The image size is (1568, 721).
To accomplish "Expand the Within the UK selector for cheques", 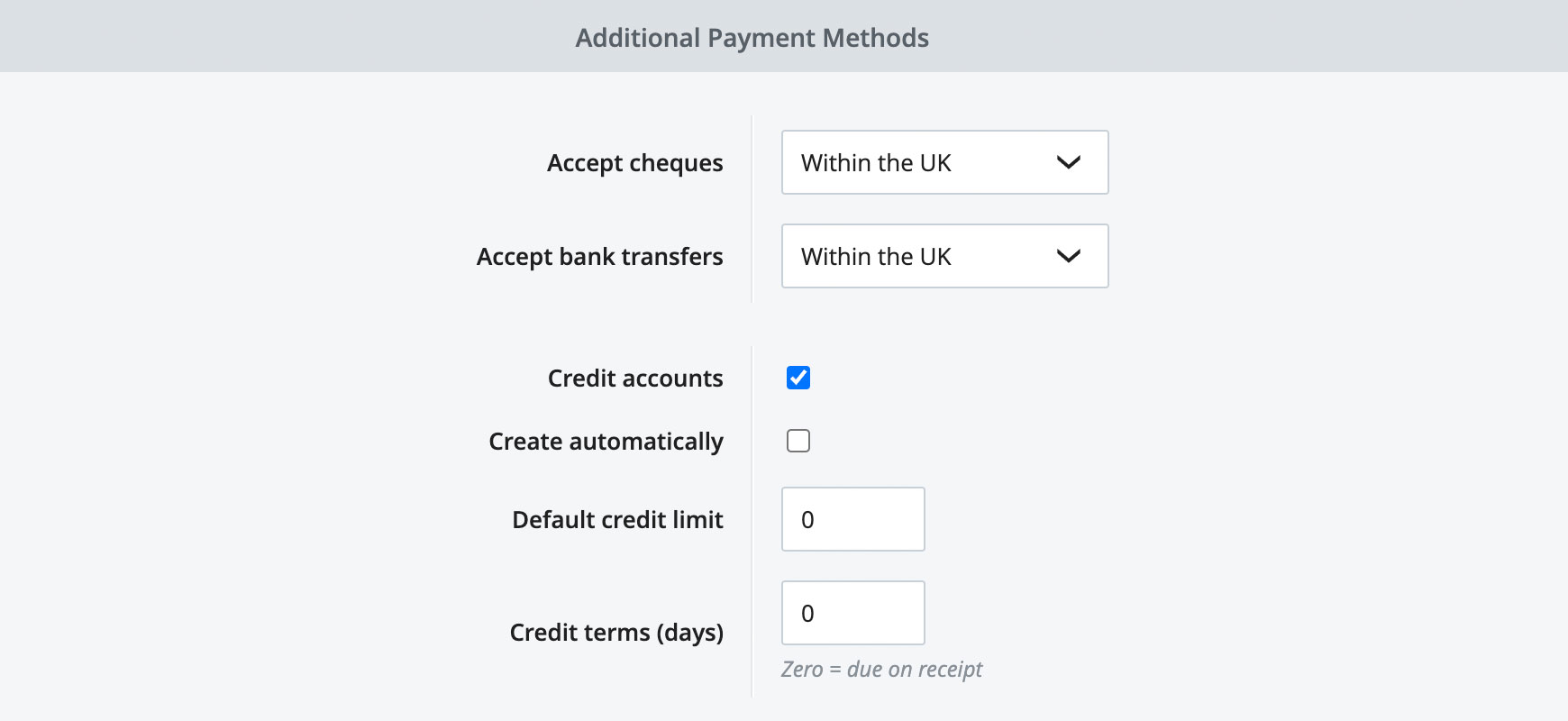I will tap(944, 162).
